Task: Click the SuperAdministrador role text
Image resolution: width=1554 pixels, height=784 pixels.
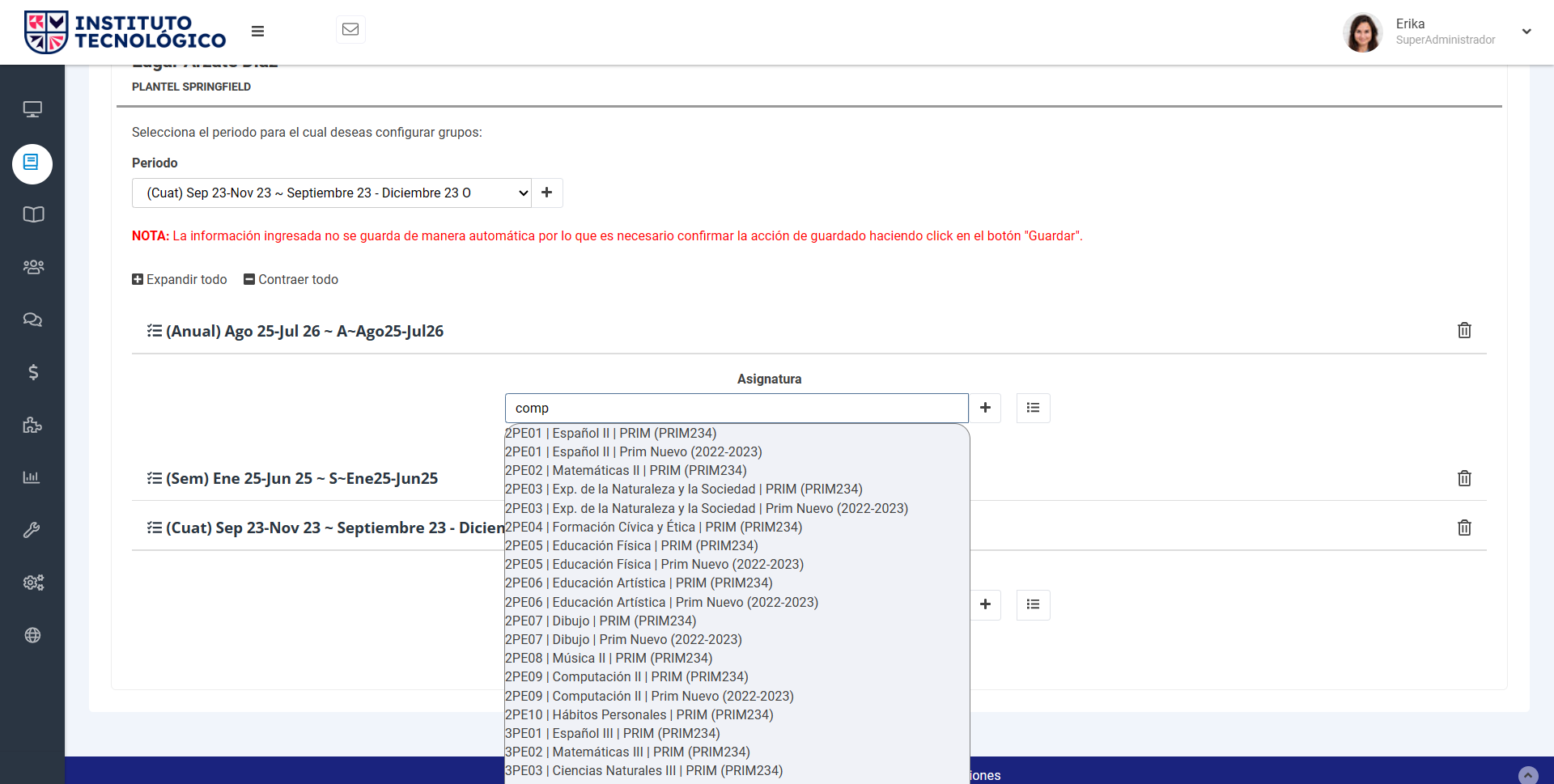Action: (x=1446, y=40)
